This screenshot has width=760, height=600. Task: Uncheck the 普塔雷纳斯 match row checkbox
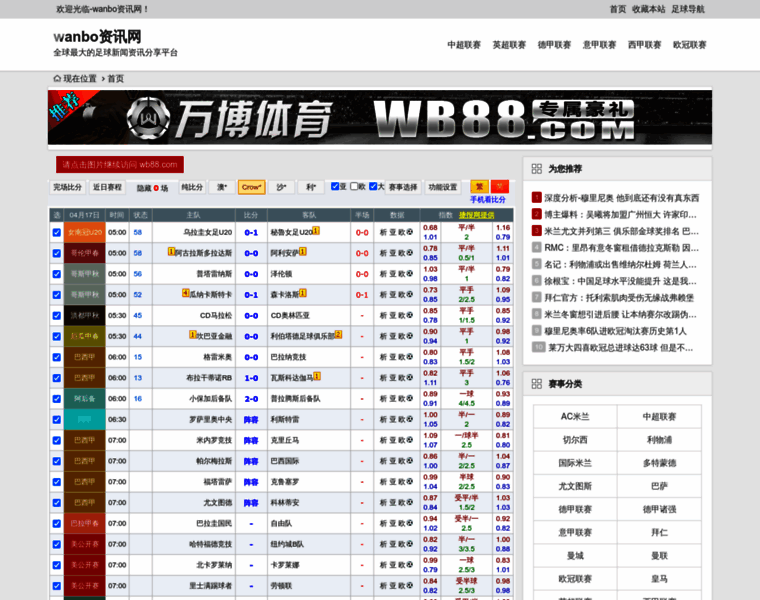tap(57, 274)
